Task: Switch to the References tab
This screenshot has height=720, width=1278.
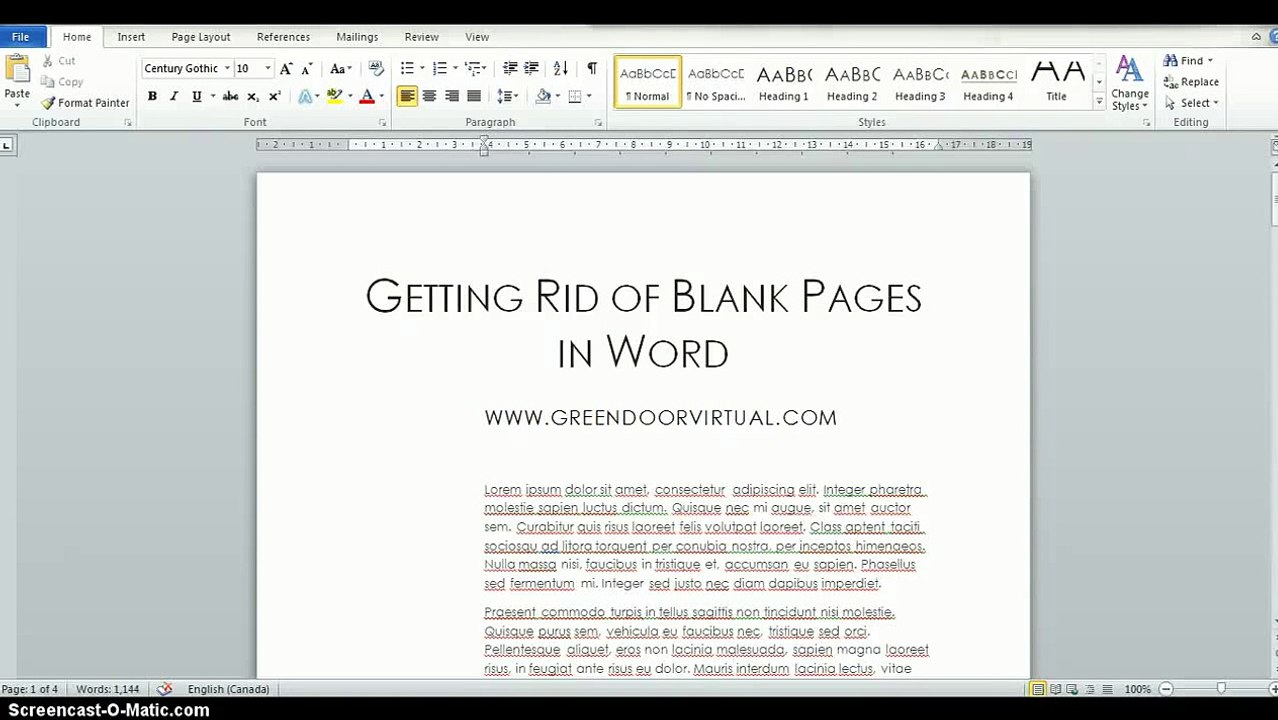Action: (x=283, y=37)
